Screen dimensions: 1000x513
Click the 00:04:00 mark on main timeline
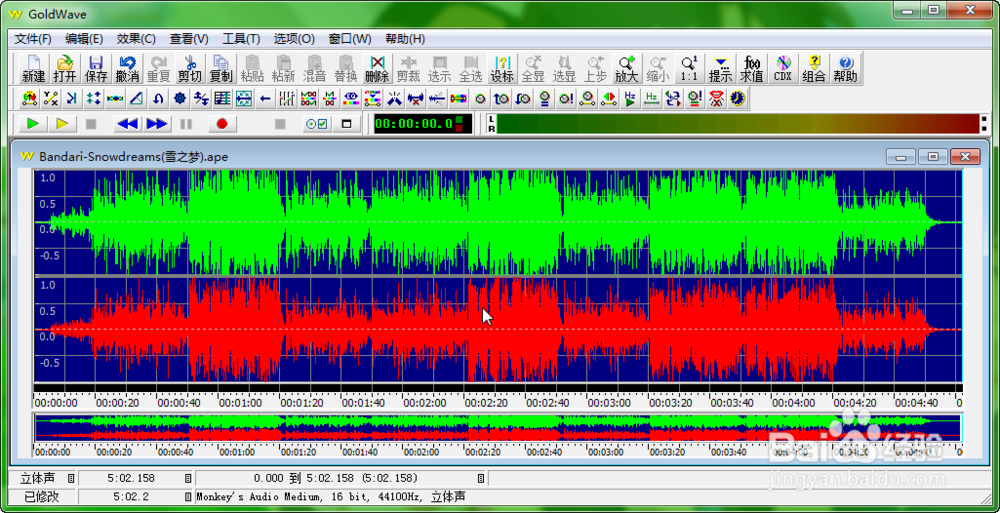794,403
